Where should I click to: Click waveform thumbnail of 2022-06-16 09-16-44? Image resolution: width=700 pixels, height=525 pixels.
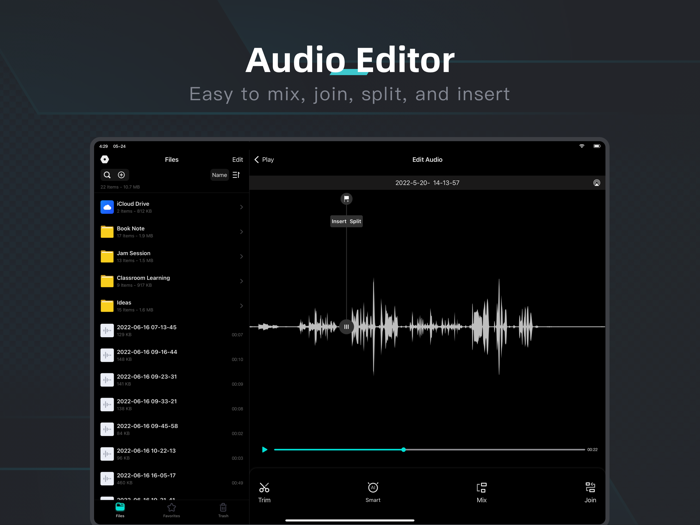click(107, 355)
